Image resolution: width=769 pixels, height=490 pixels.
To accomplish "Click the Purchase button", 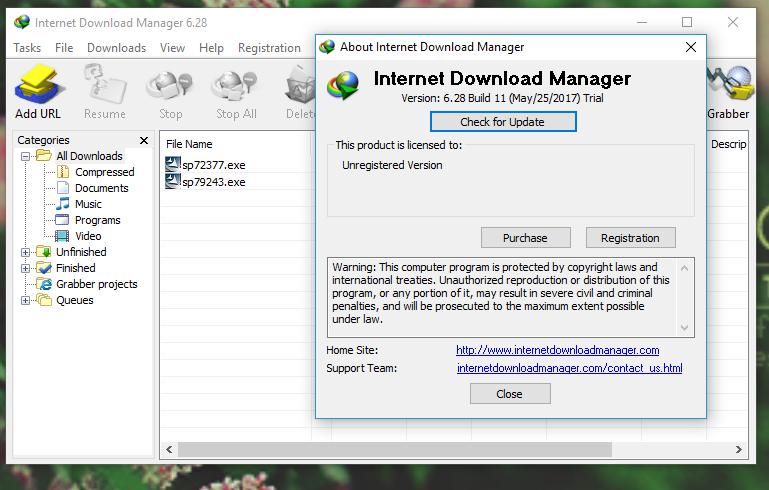I will point(526,238).
